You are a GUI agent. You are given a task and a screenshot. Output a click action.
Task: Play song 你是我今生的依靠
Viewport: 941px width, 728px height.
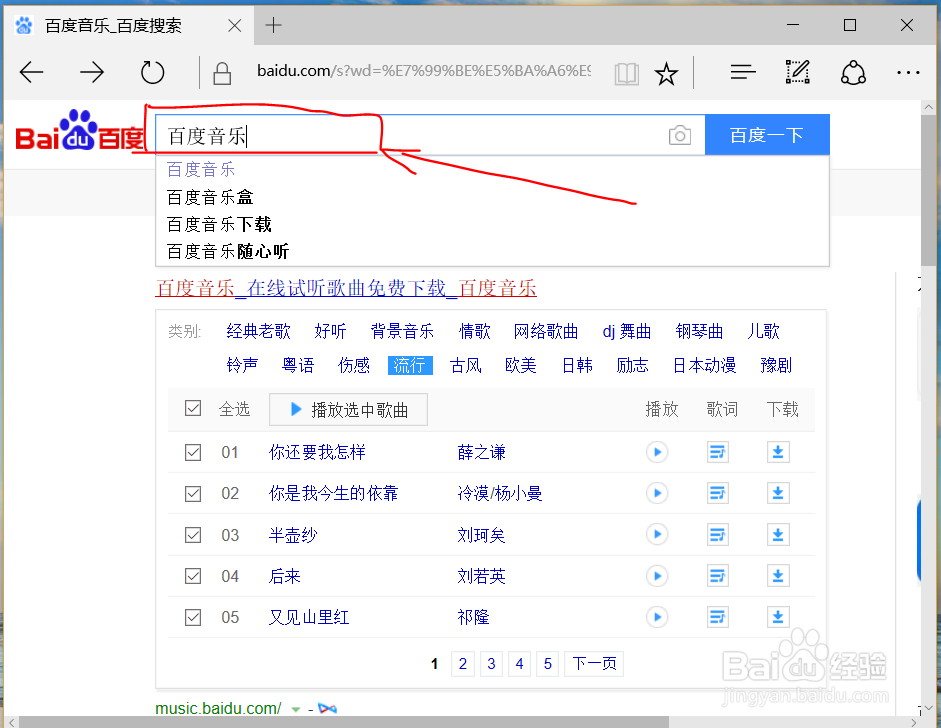click(657, 493)
